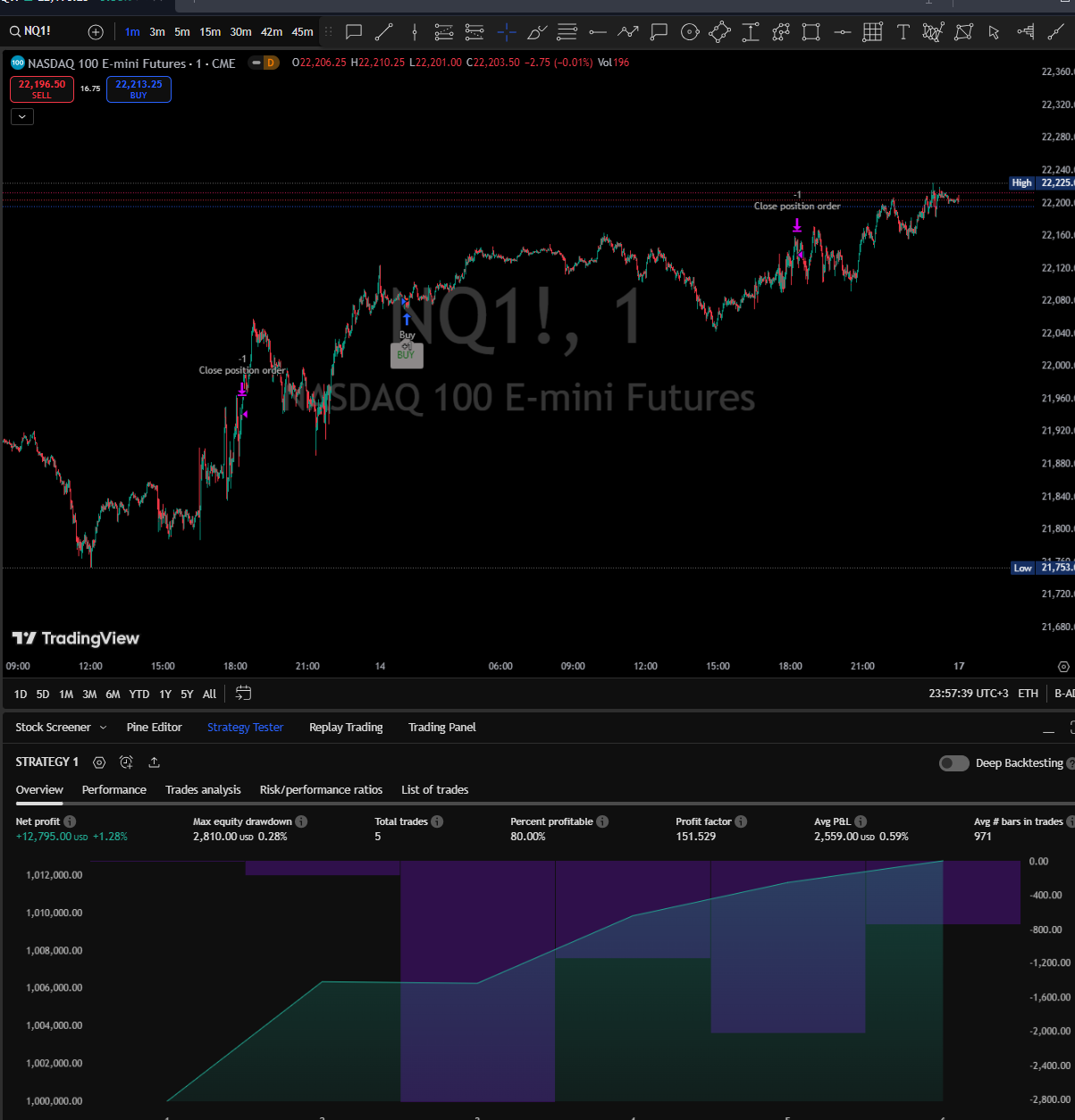
Task: Open the List of trades sub-tab
Action: point(435,790)
